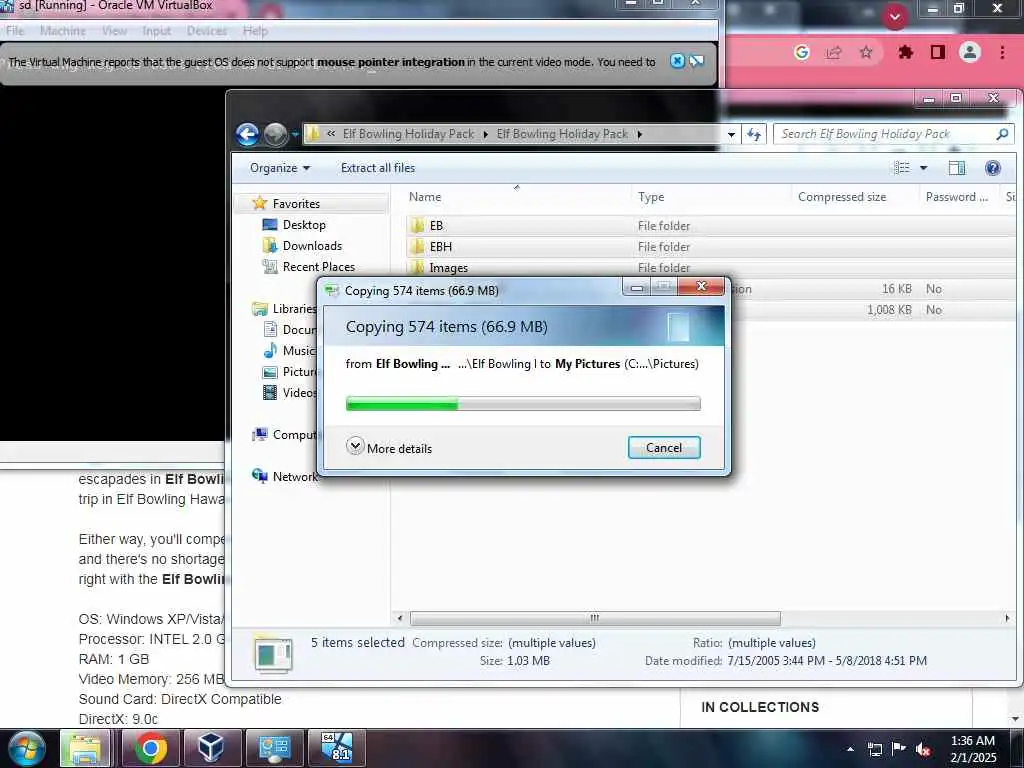Open the 8.1 VM taskbar icon
Viewport: 1024px width, 768px height.
coord(336,748)
